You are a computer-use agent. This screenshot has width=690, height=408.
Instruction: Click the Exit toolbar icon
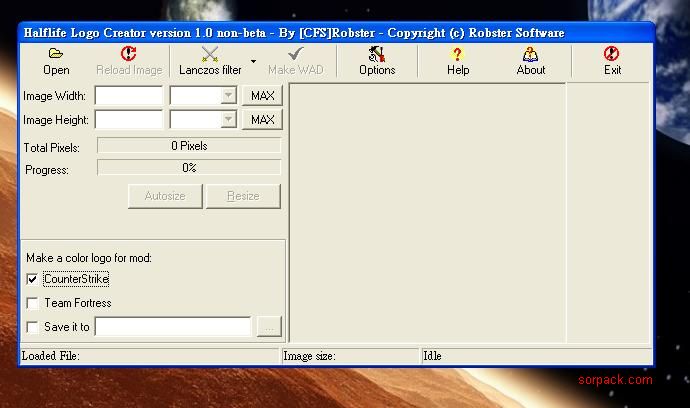point(612,54)
